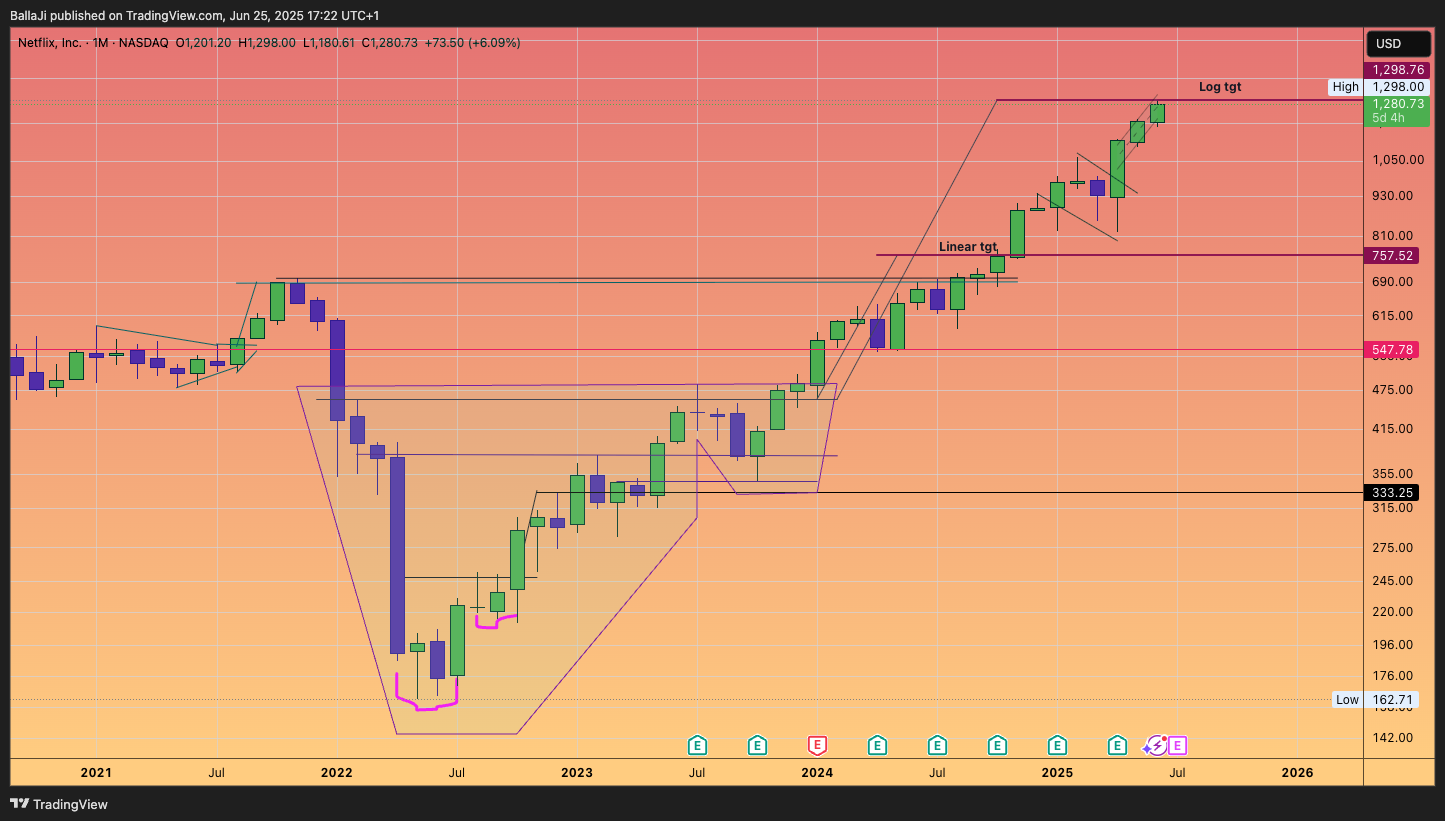The width and height of the screenshot is (1445, 821).
Task: Click the earnings marker at July 2023
Action: click(x=697, y=745)
